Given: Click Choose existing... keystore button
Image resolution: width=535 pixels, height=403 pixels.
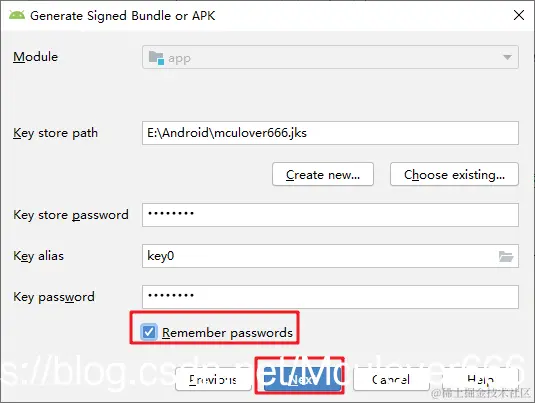Looking at the screenshot, I should pos(454,174).
